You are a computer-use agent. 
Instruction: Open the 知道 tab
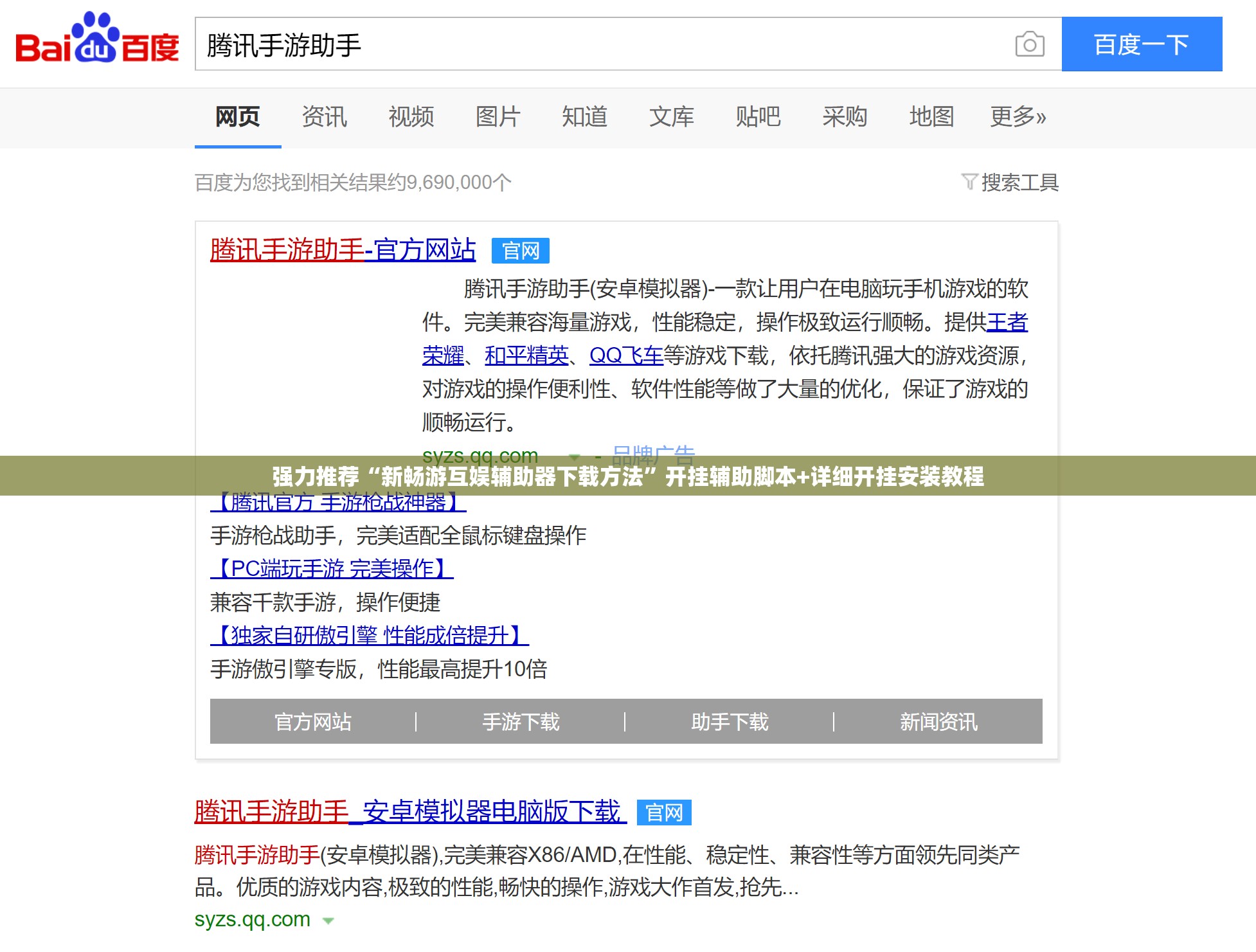[585, 117]
